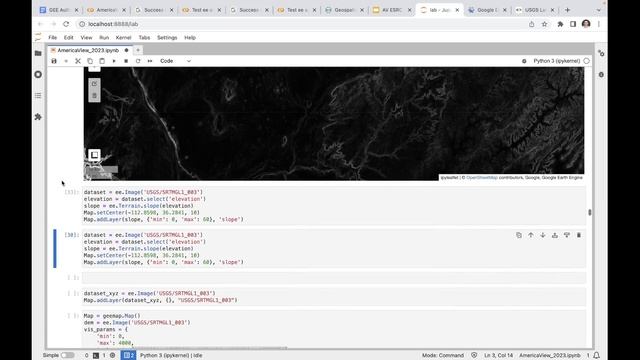The height and width of the screenshot is (360, 640).
Task: Open the browser three-dot menu
Action: tap(599, 24)
